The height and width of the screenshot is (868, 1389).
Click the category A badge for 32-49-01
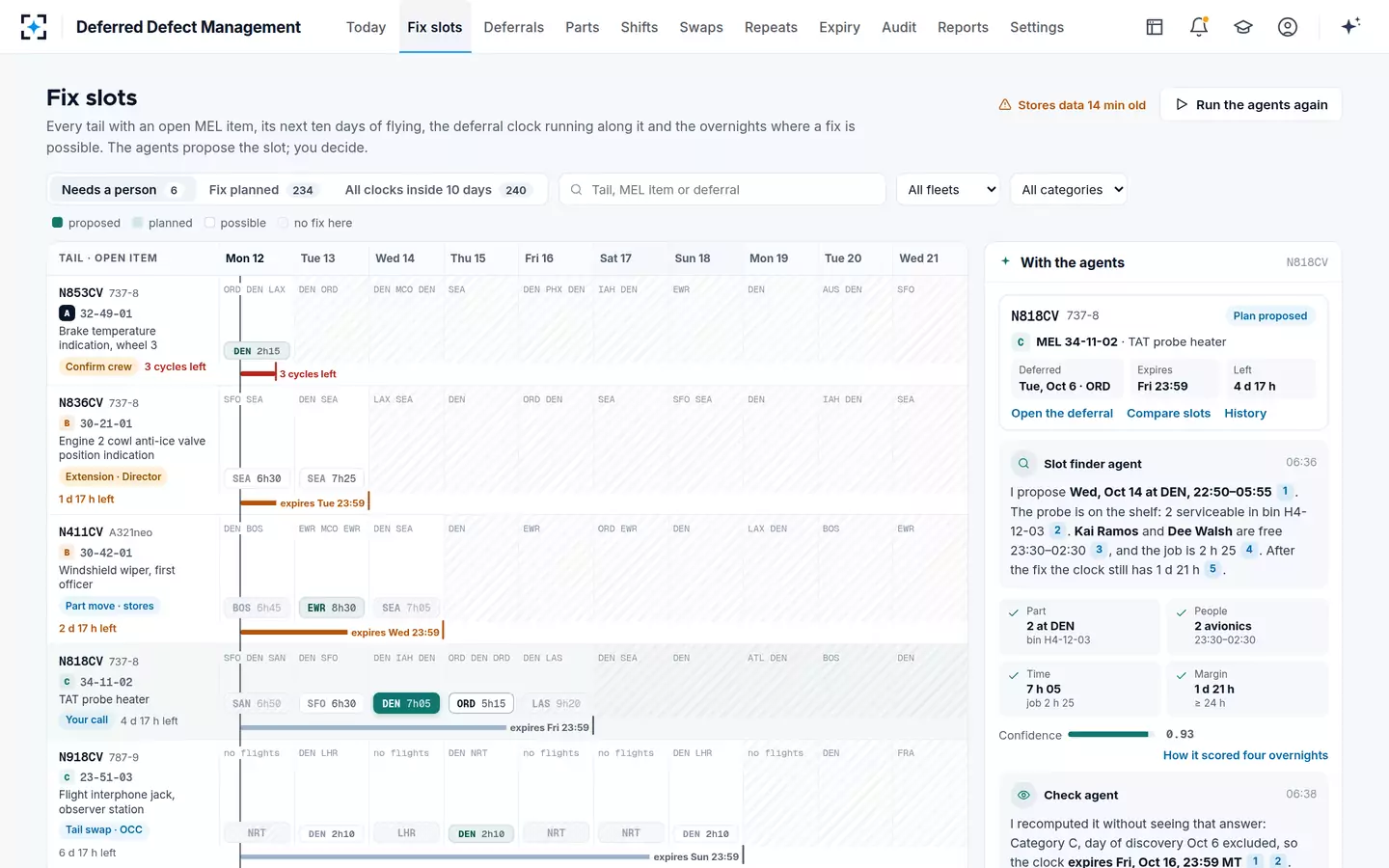click(x=67, y=313)
